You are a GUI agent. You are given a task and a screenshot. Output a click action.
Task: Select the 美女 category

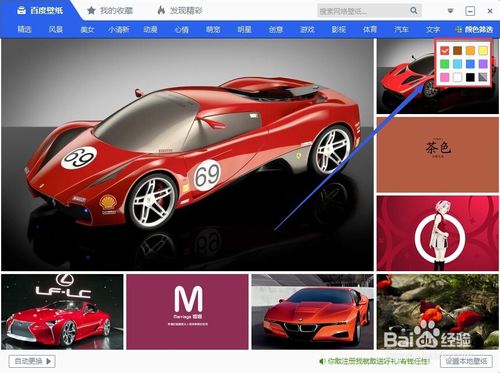coord(87,29)
